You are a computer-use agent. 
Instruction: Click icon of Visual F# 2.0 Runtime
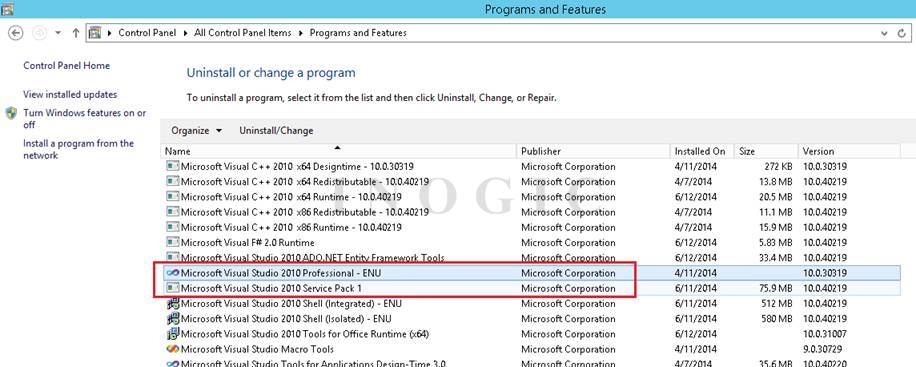point(172,242)
